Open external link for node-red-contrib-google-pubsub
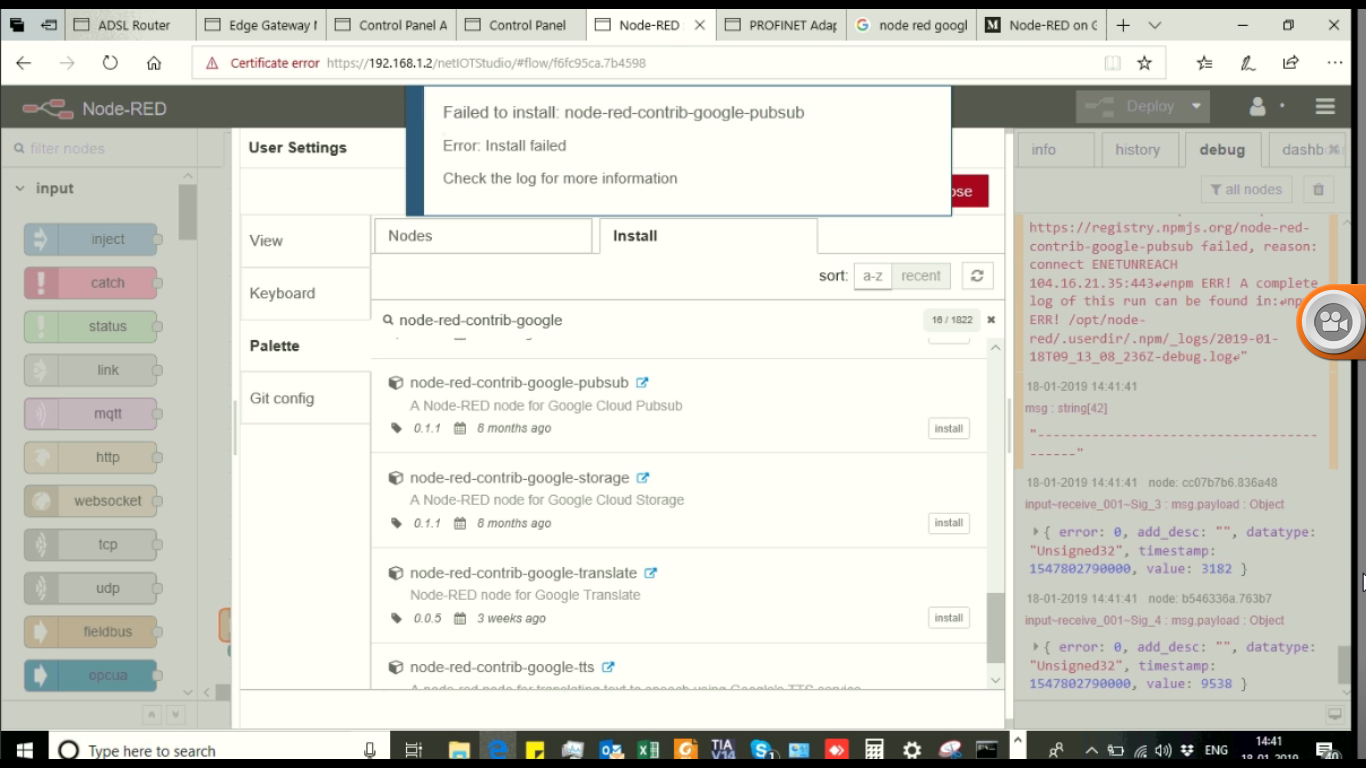The height and width of the screenshot is (768, 1366). point(642,383)
